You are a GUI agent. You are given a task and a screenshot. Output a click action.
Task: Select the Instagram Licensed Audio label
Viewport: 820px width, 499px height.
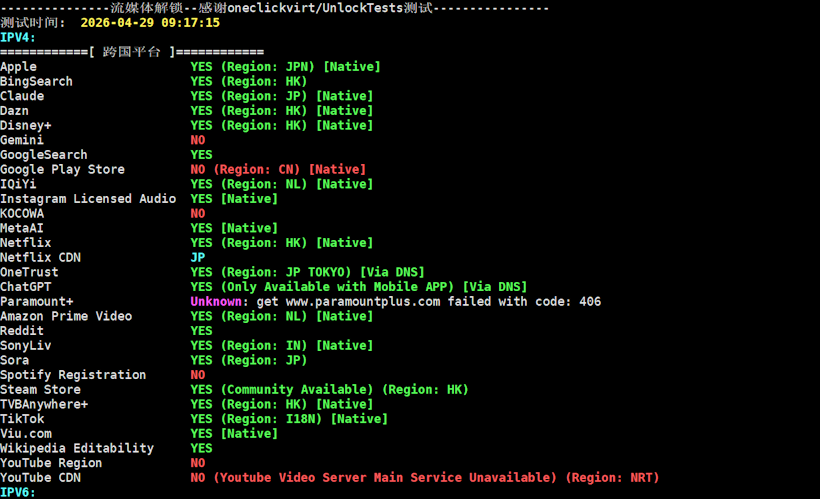point(88,199)
